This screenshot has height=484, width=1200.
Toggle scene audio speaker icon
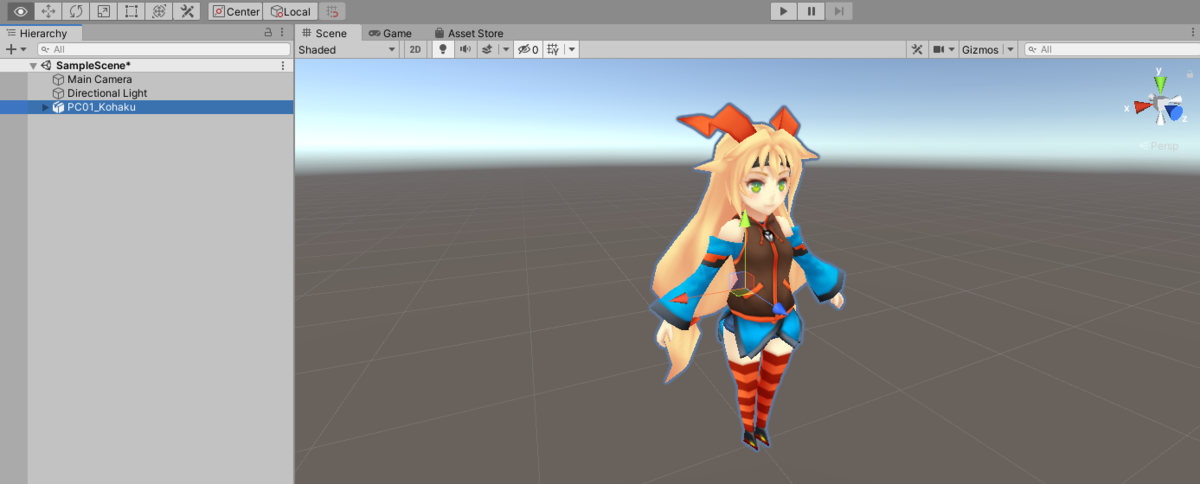pyautogui.click(x=465, y=49)
